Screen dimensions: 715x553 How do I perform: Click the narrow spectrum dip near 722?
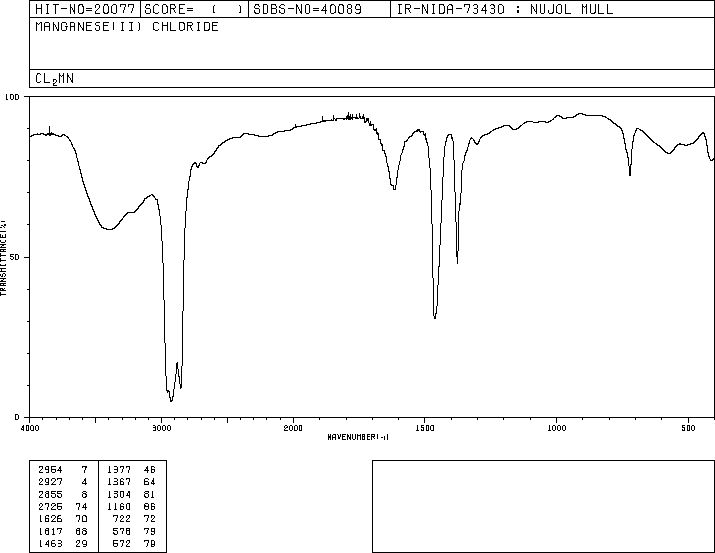pyautogui.click(x=630, y=173)
